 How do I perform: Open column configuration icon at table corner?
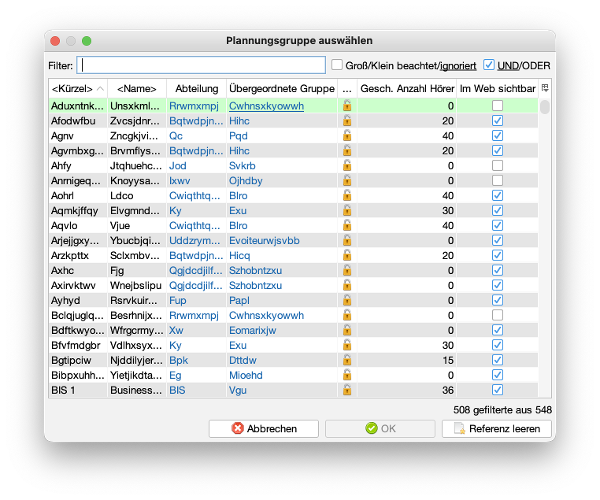coord(545,88)
